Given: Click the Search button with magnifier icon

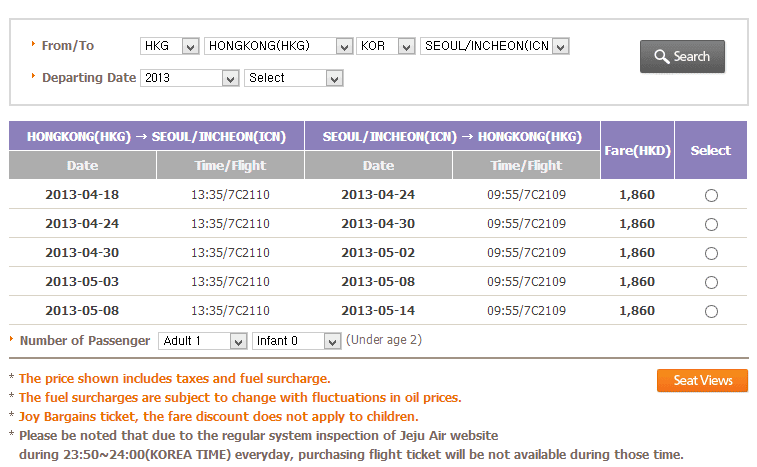Looking at the screenshot, I should coord(682,57).
